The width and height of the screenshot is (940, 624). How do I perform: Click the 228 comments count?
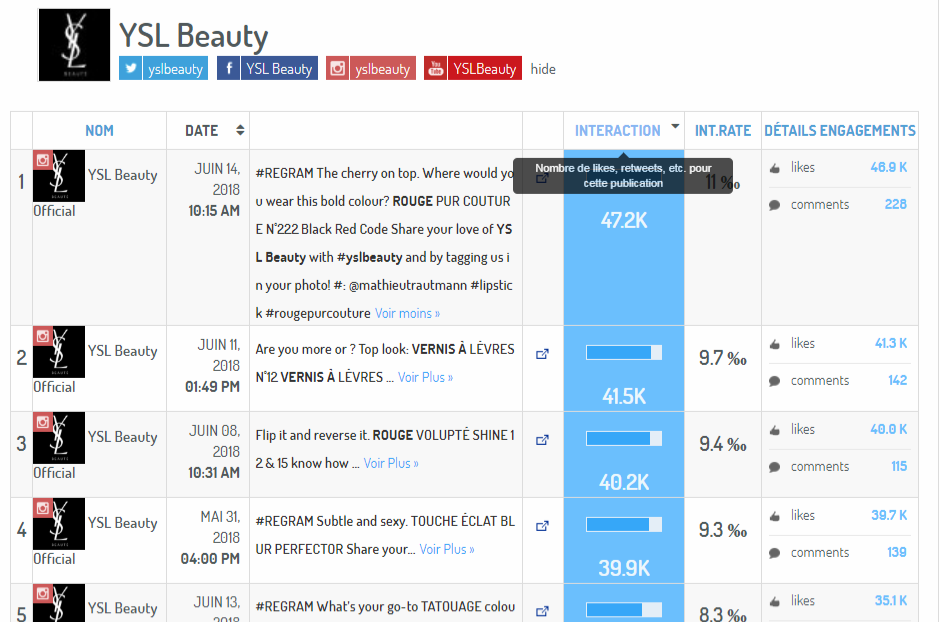(896, 204)
